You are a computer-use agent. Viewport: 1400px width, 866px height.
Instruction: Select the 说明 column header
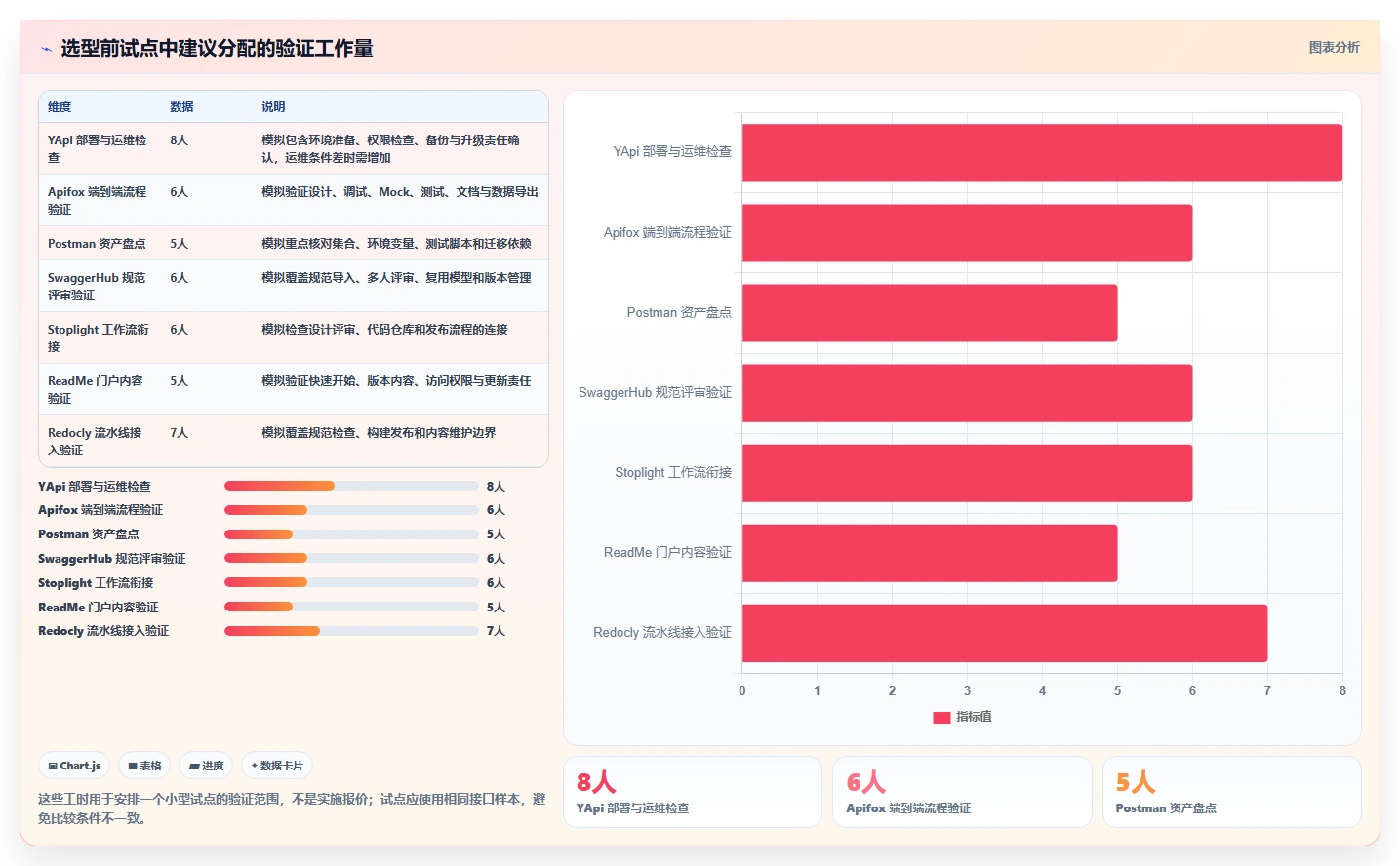[273, 106]
